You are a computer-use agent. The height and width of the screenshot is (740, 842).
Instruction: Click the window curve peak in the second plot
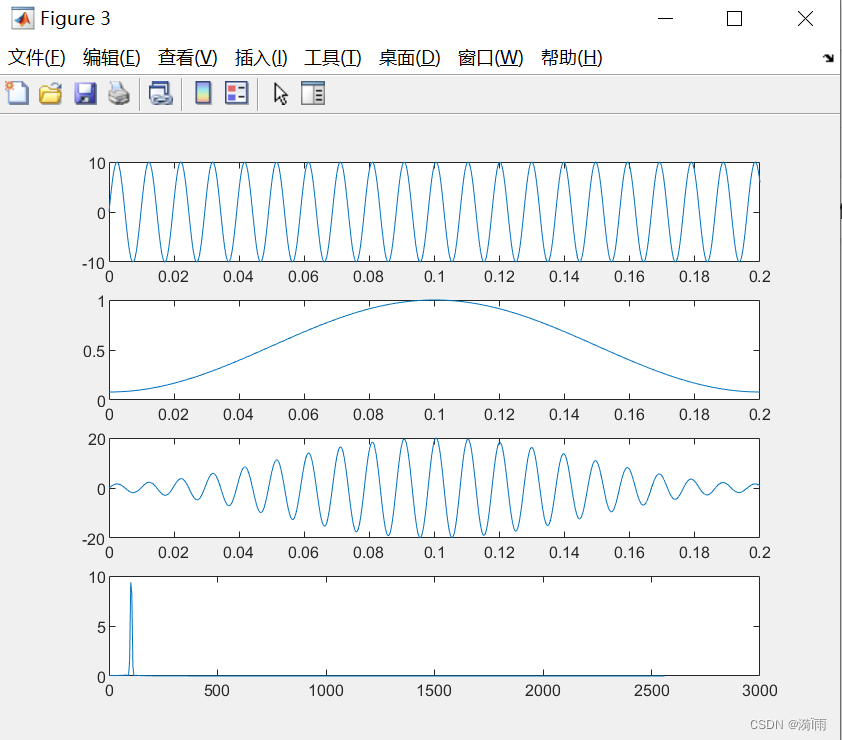[x=434, y=300]
